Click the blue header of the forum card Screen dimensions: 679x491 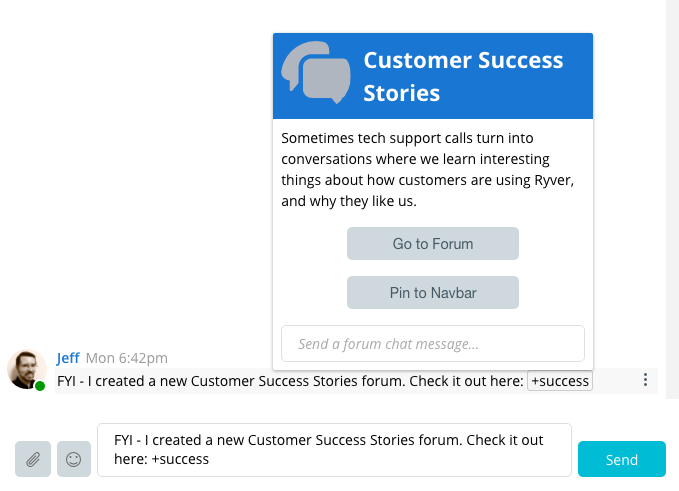click(433, 76)
